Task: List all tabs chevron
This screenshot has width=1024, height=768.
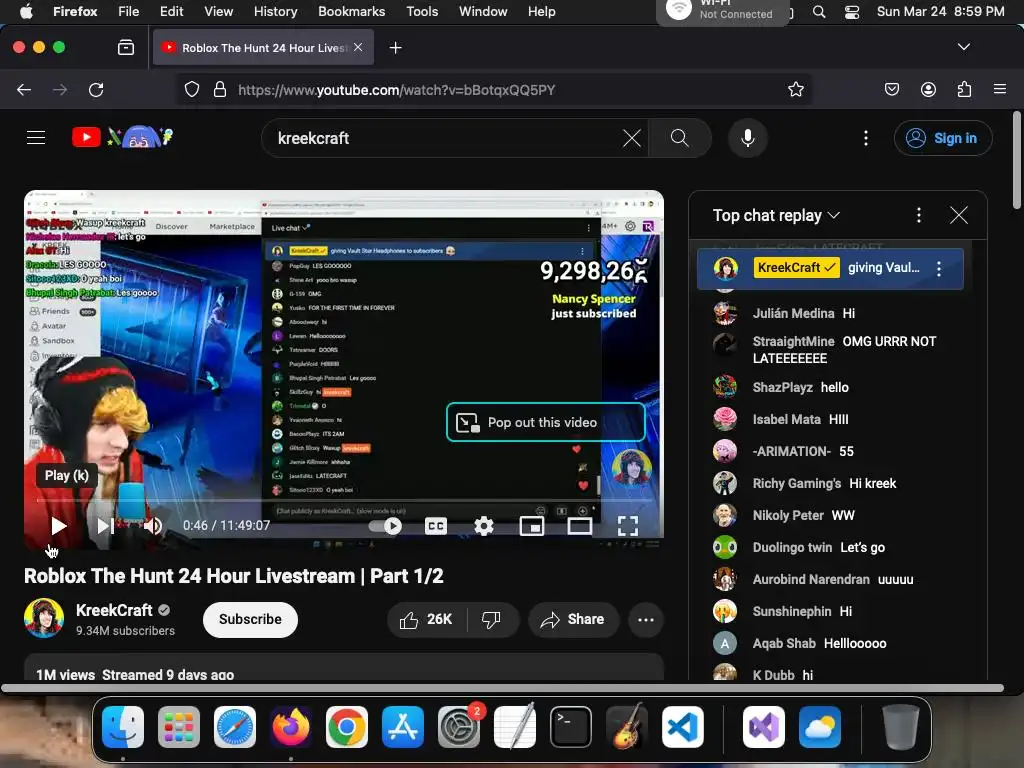Action: pos(963,47)
